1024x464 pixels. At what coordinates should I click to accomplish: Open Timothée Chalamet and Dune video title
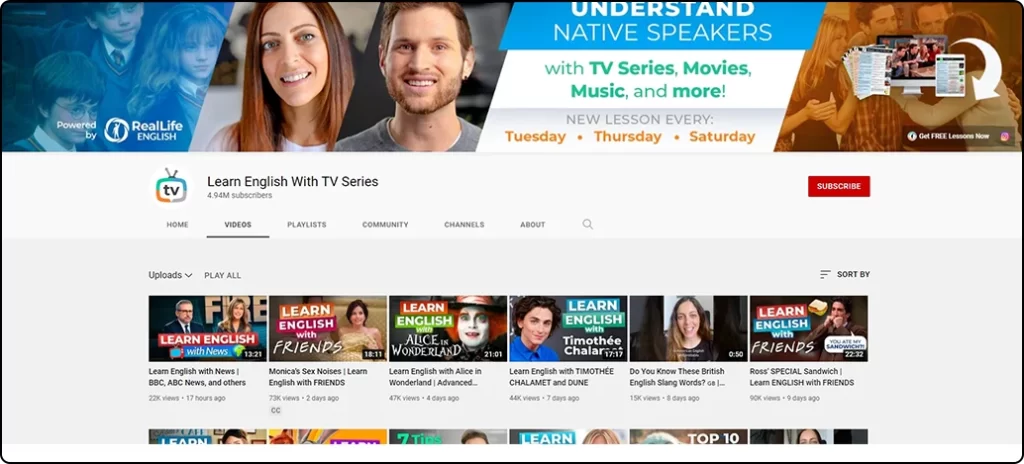pos(562,377)
